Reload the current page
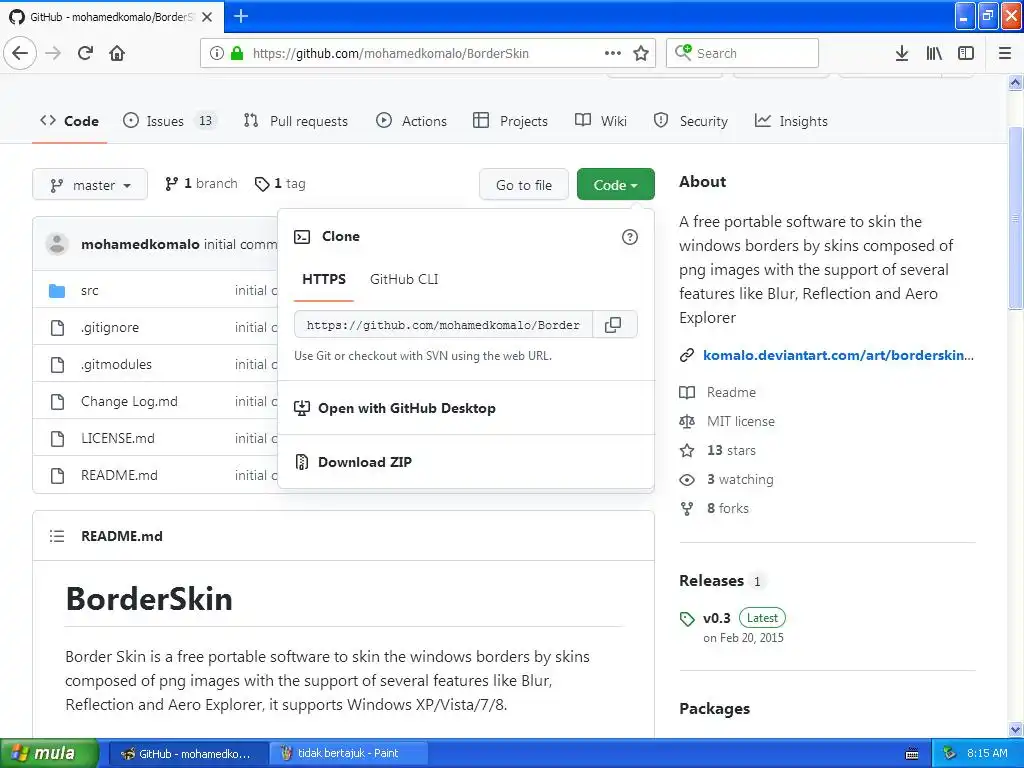The height and width of the screenshot is (768, 1024). [x=85, y=53]
